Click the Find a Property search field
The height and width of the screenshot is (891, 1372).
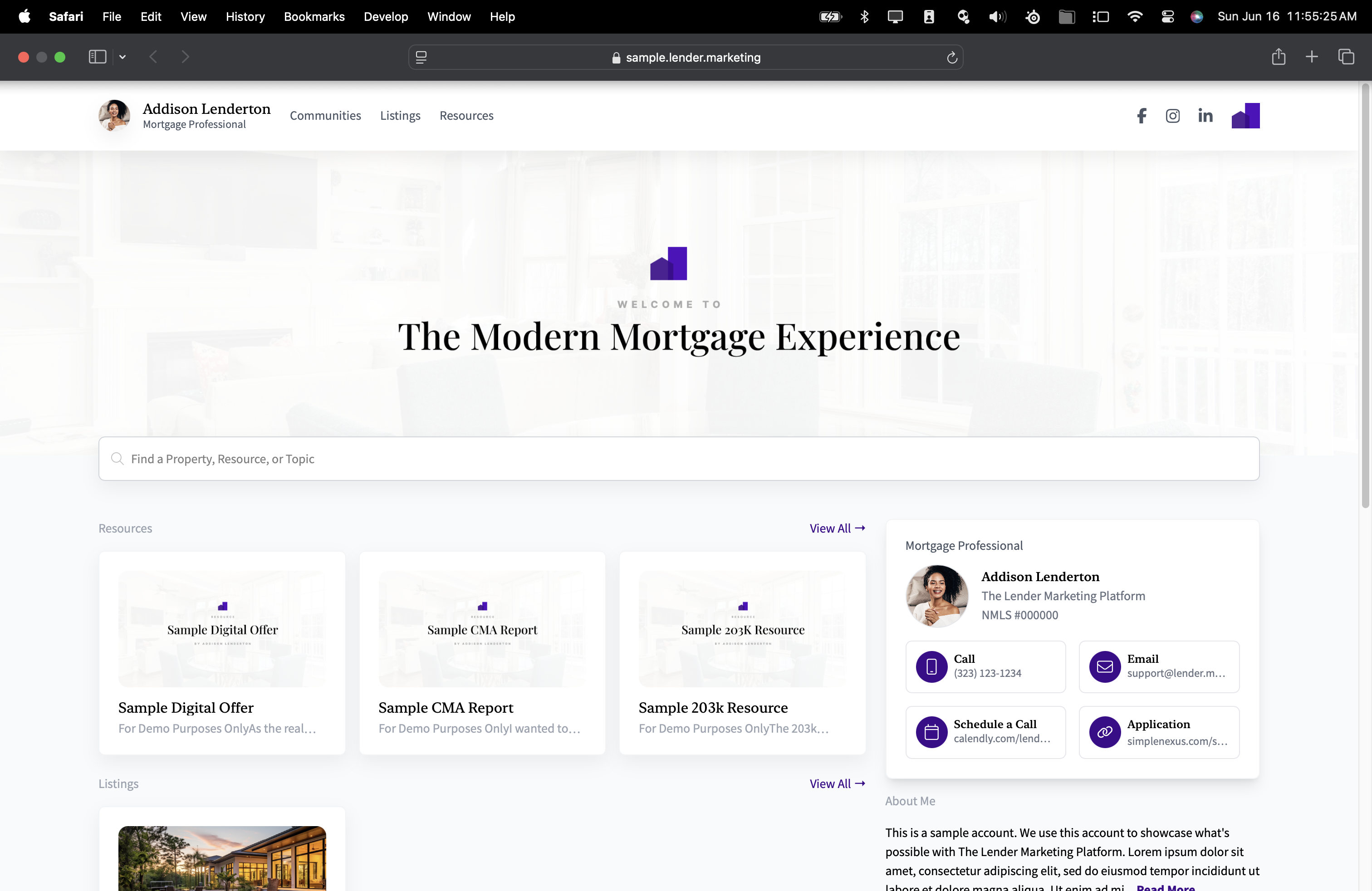point(678,459)
